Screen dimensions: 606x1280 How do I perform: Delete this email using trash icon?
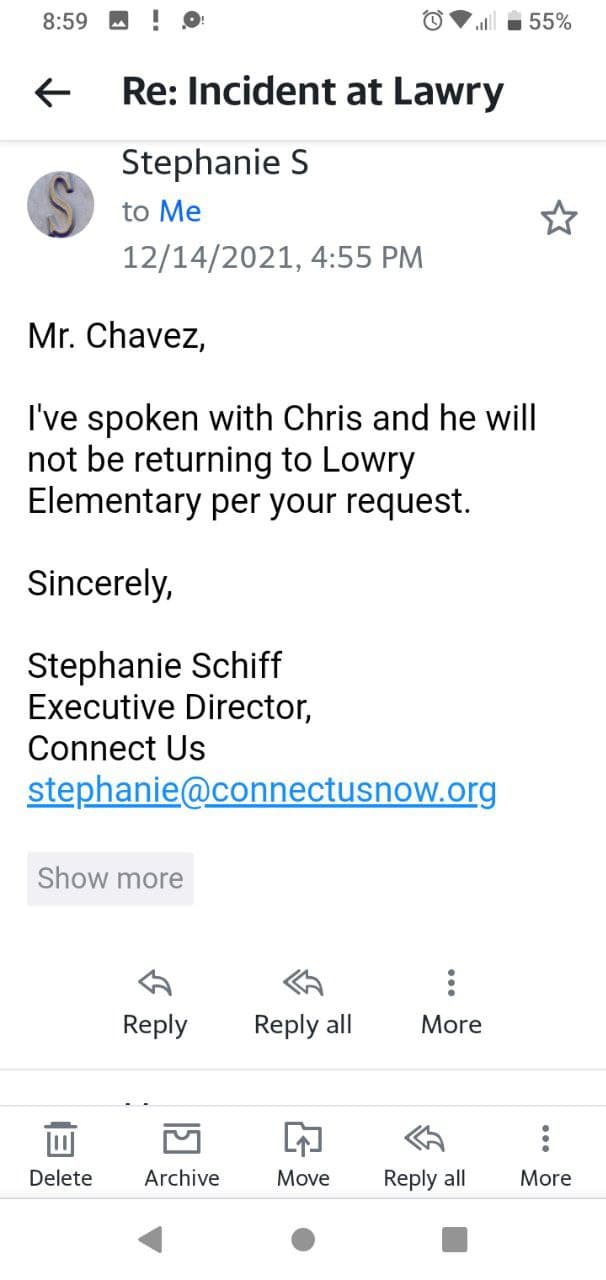point(61,1139)
